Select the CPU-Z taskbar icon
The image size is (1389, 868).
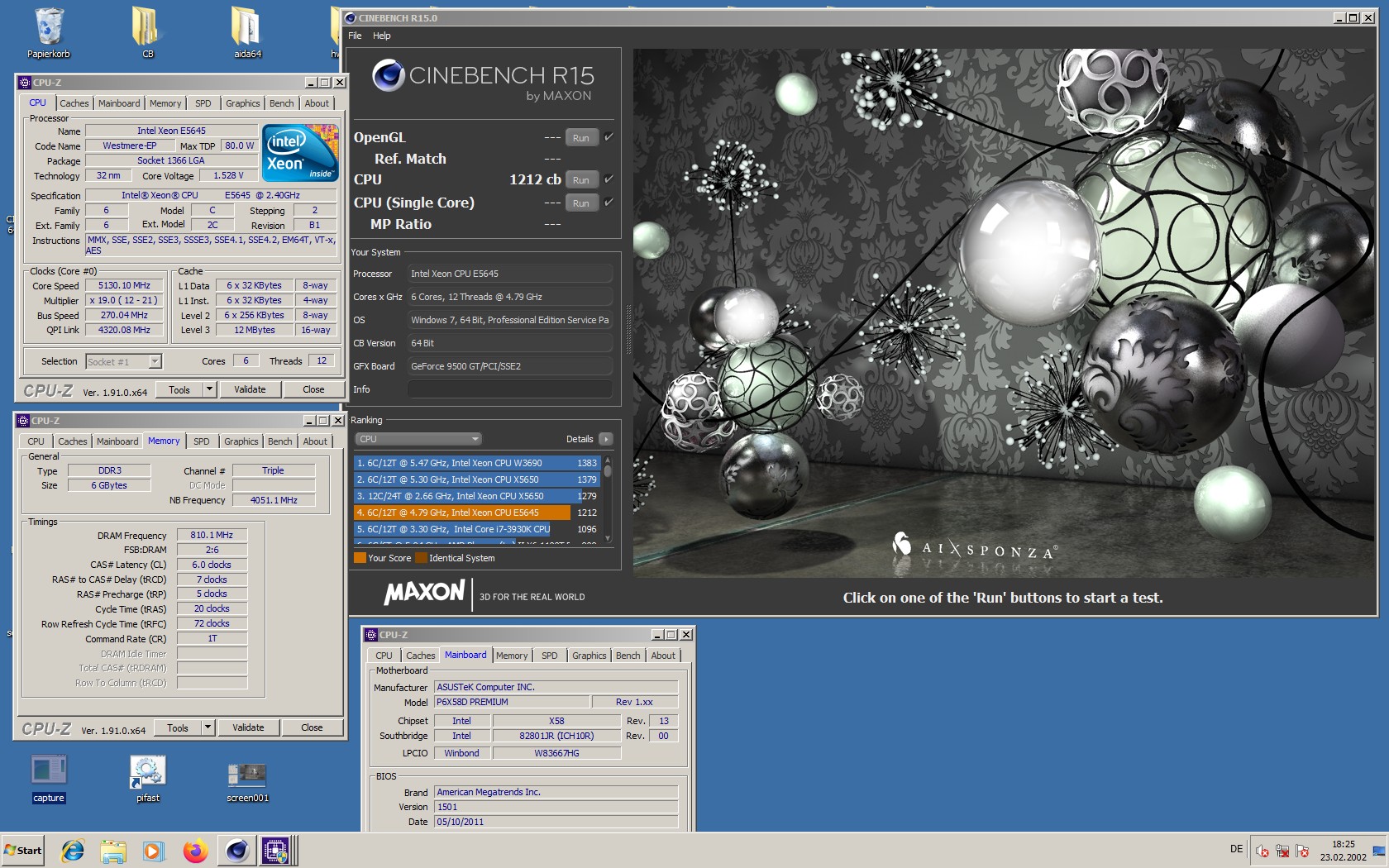tap(275, 850)
